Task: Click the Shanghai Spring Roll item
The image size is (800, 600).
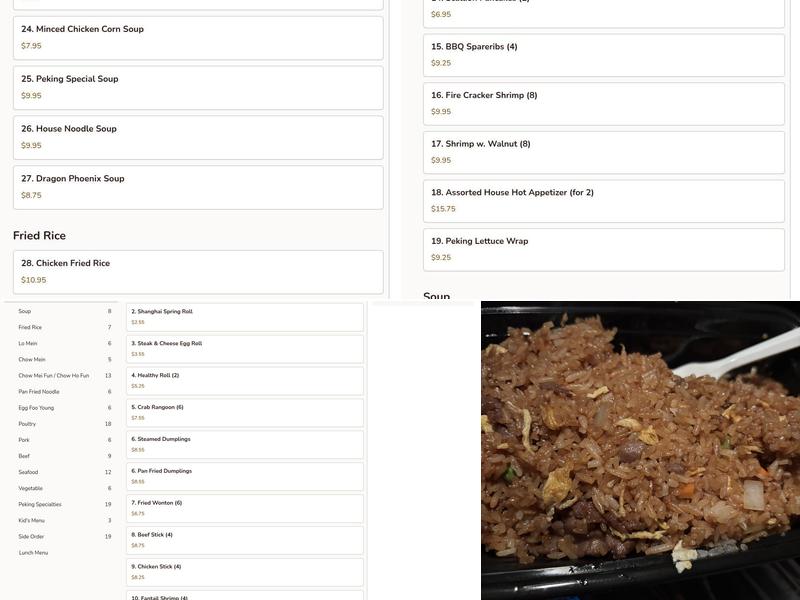Action: (245, 316)
